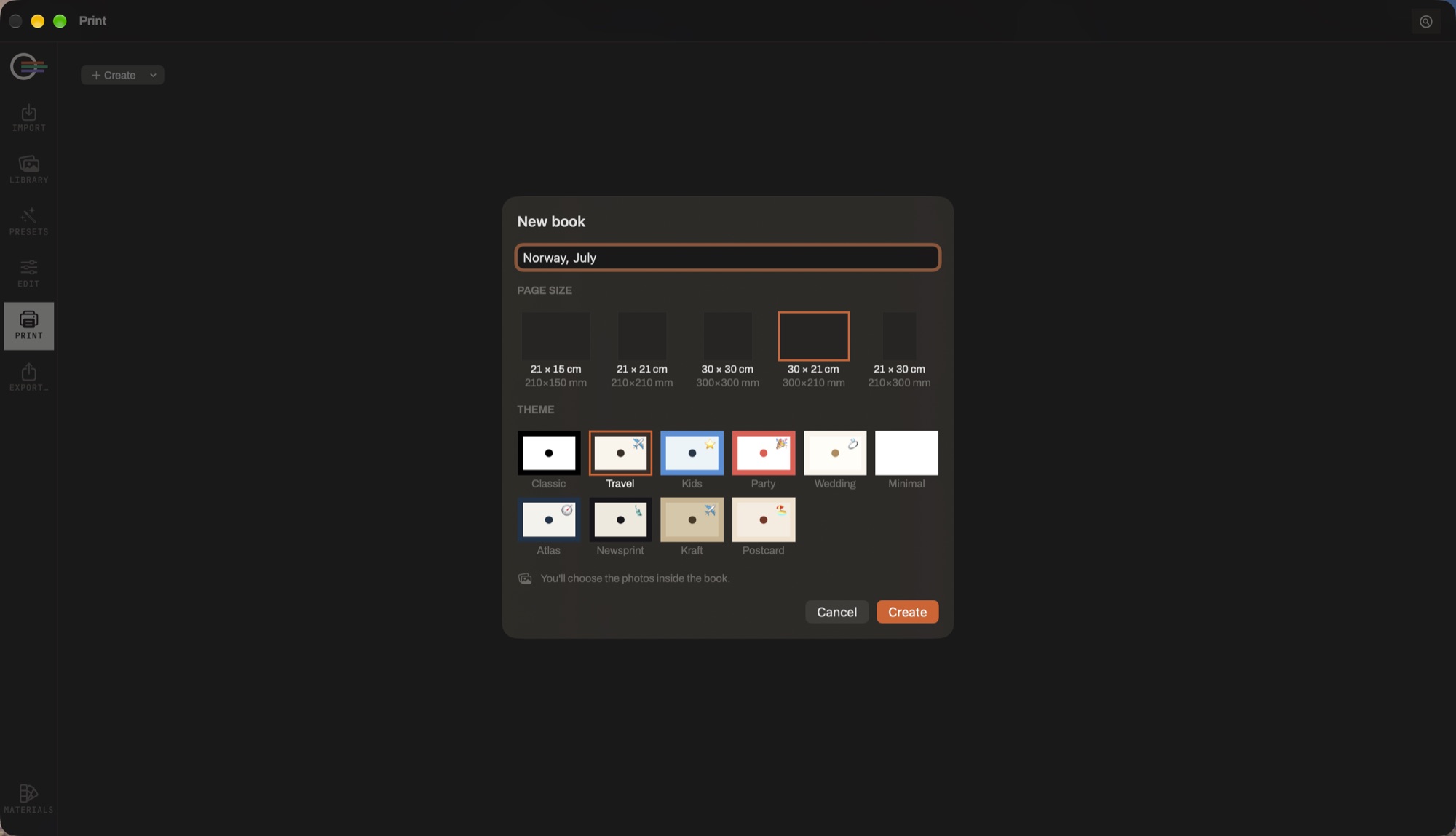This screenshot has height=836, width=1456.
Task: Choose the 30 × 30 cm page size
Action: pyautogui.click(x=727, y=350)
